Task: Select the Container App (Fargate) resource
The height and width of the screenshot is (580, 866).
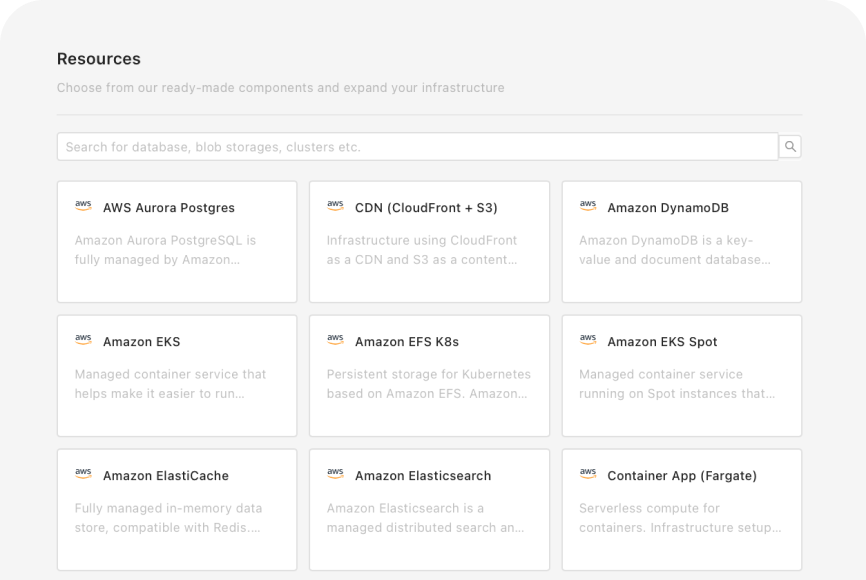Action: coord(681,509)
